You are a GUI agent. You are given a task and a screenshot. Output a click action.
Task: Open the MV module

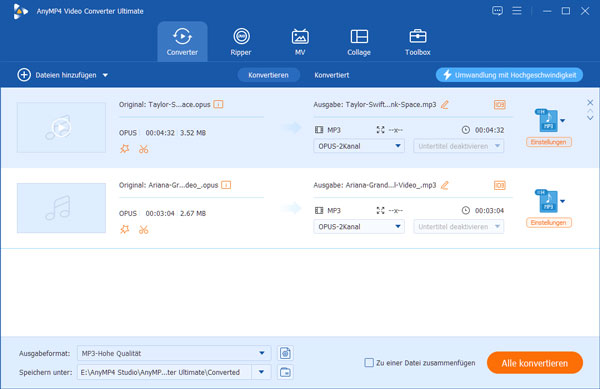click(300, 42)
